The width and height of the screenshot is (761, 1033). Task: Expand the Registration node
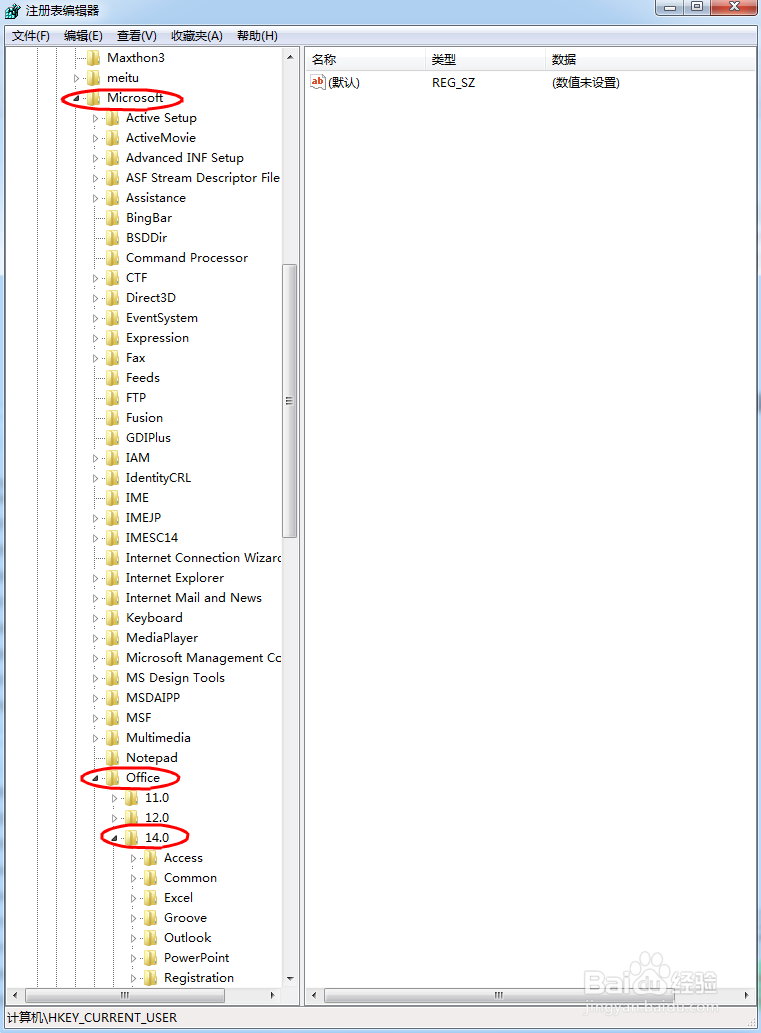(x=134, y=978)
